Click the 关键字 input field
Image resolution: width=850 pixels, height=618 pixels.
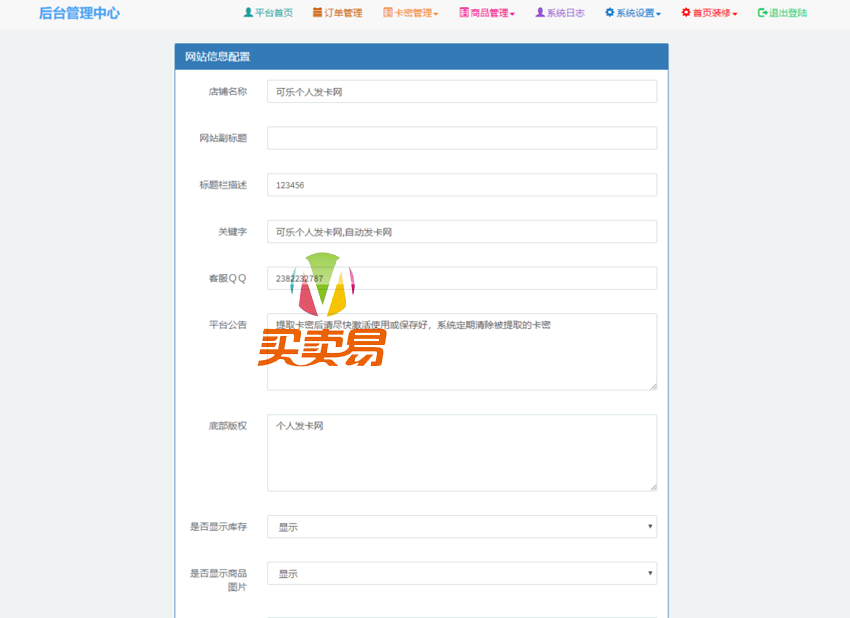point(461,232)
